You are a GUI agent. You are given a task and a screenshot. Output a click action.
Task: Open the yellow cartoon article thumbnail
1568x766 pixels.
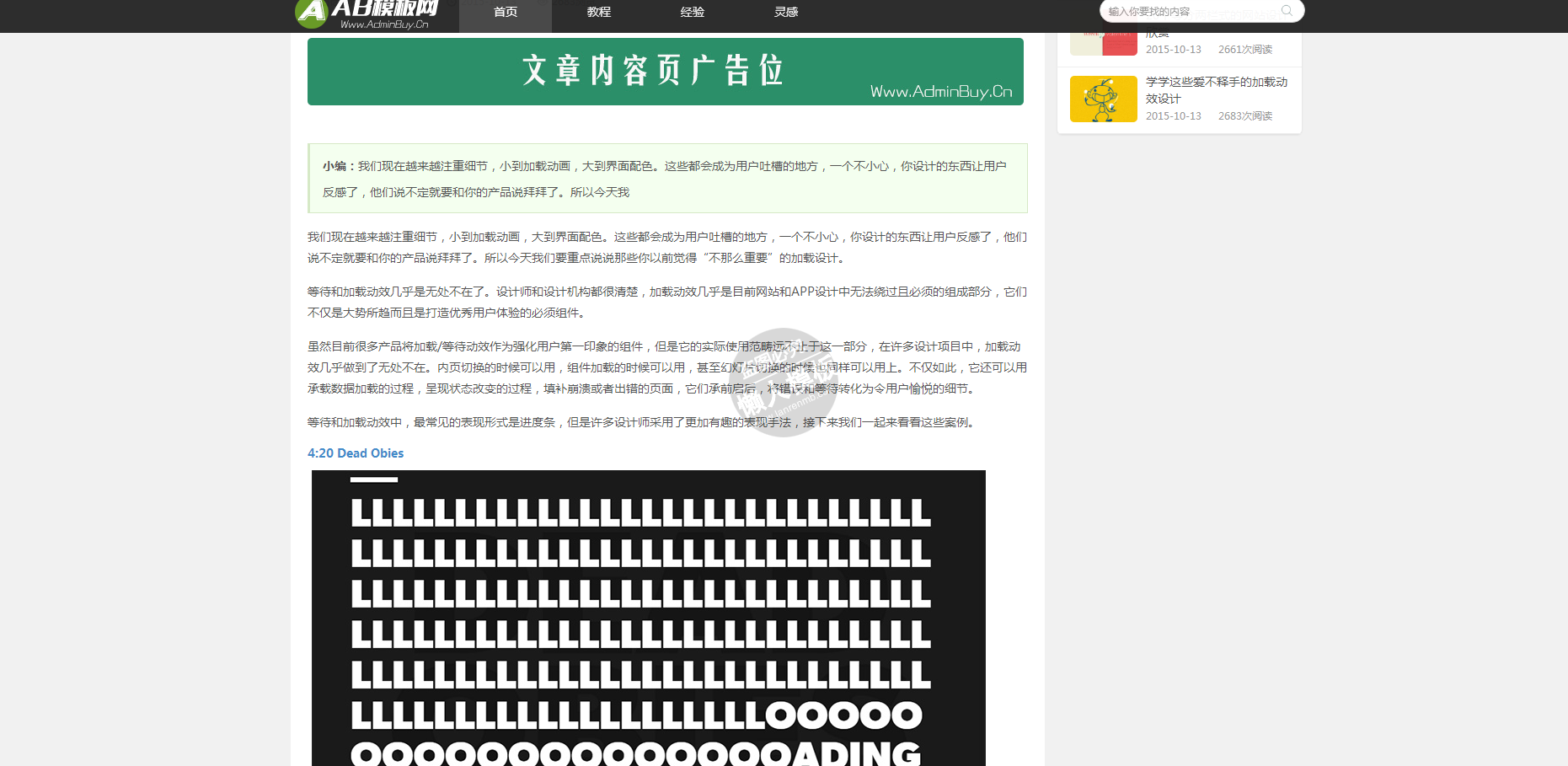(x=1104, y=99)
